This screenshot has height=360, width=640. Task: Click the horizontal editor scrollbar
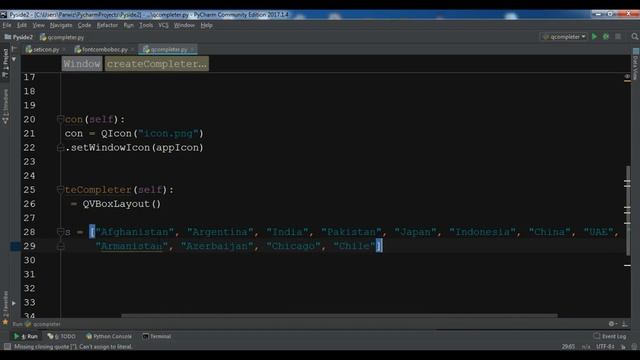pos(340,316)
